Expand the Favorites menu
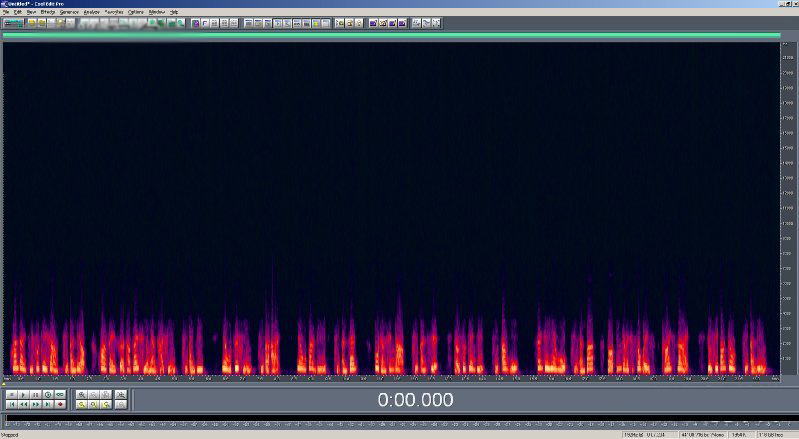This screenshot has width=799, height=439. 115,12
